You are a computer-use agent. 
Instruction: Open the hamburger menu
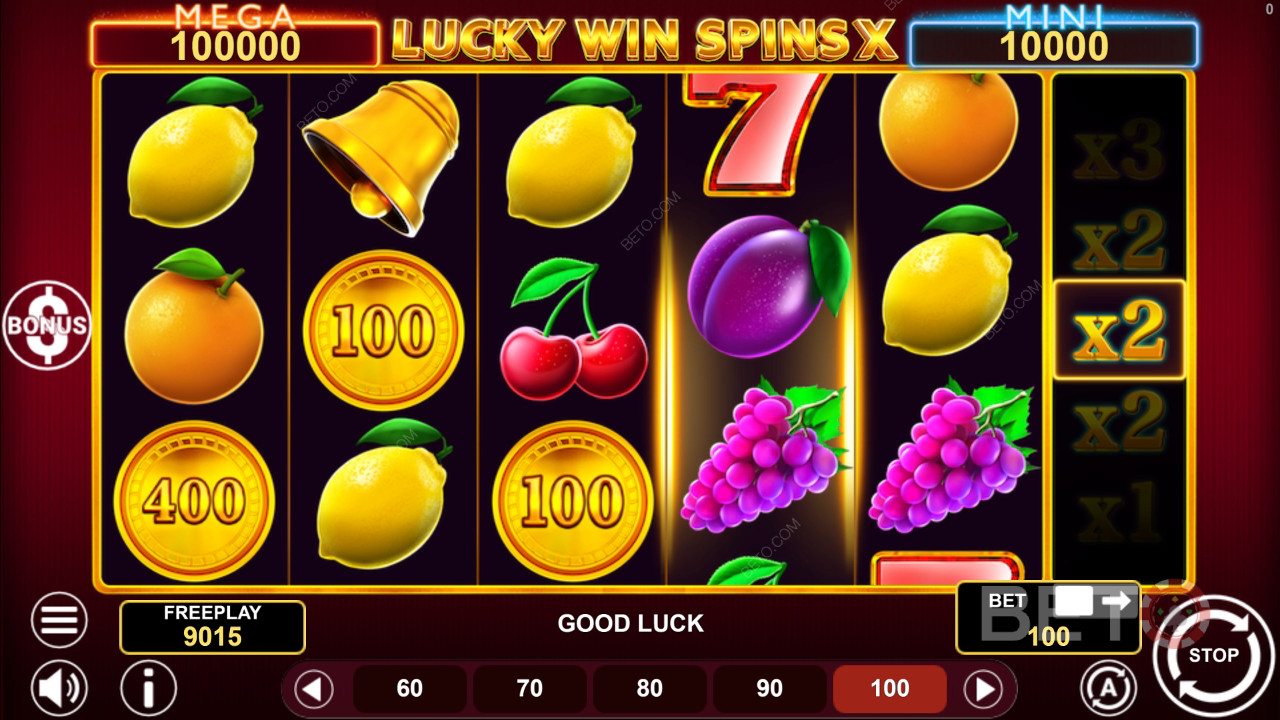(x=59, y=620)
